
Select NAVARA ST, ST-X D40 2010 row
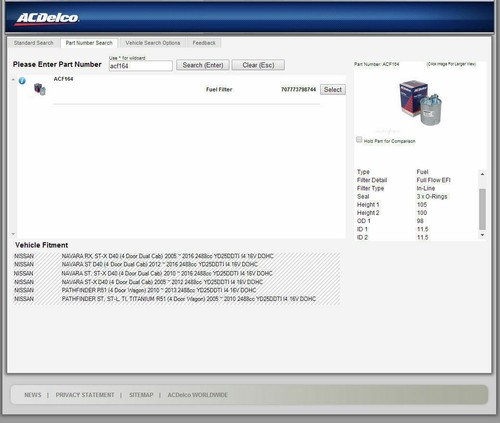pos(177,273)
